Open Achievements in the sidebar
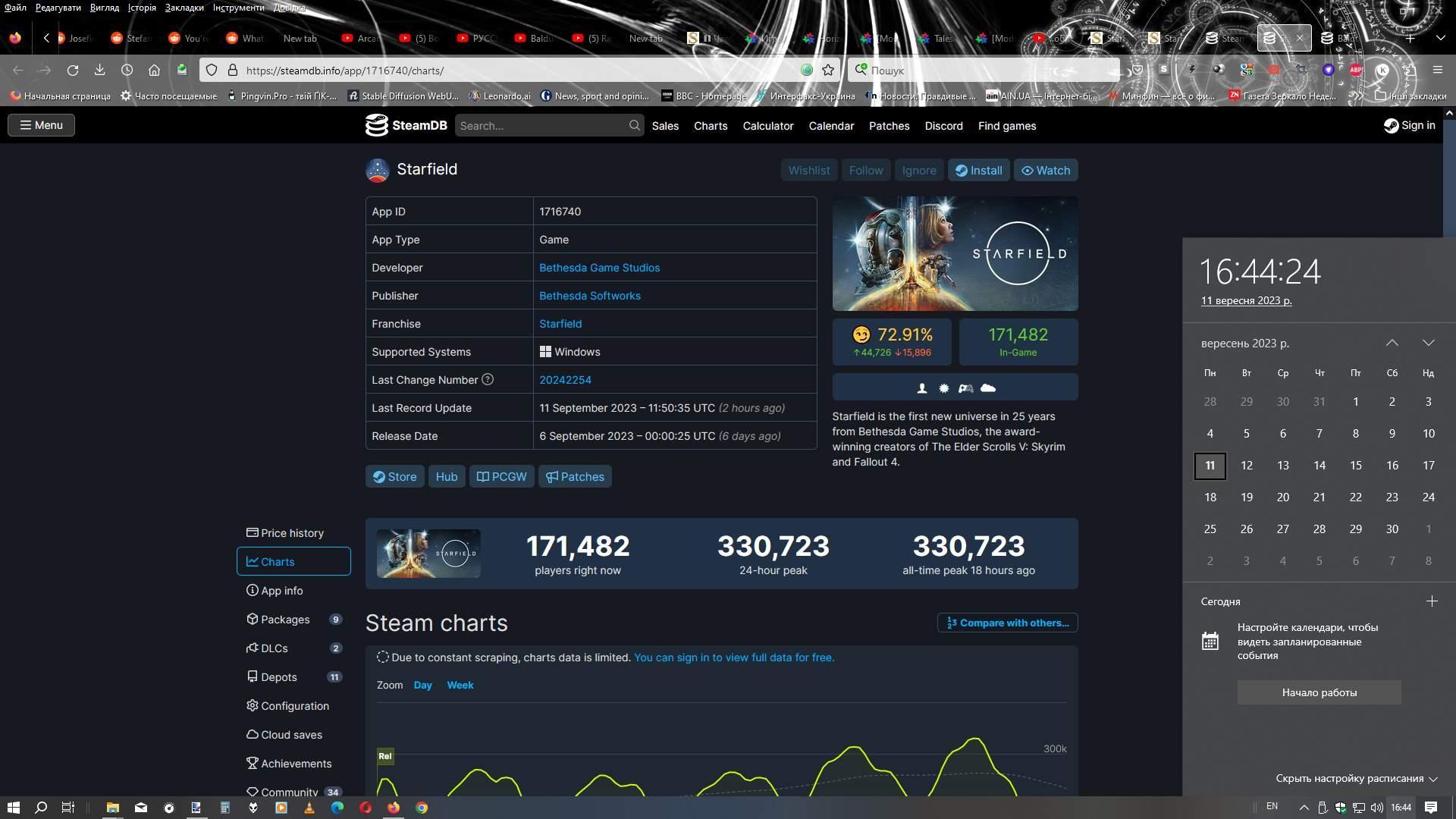The width and height of the screenshot is (1456, 819). tap(293, 764)
